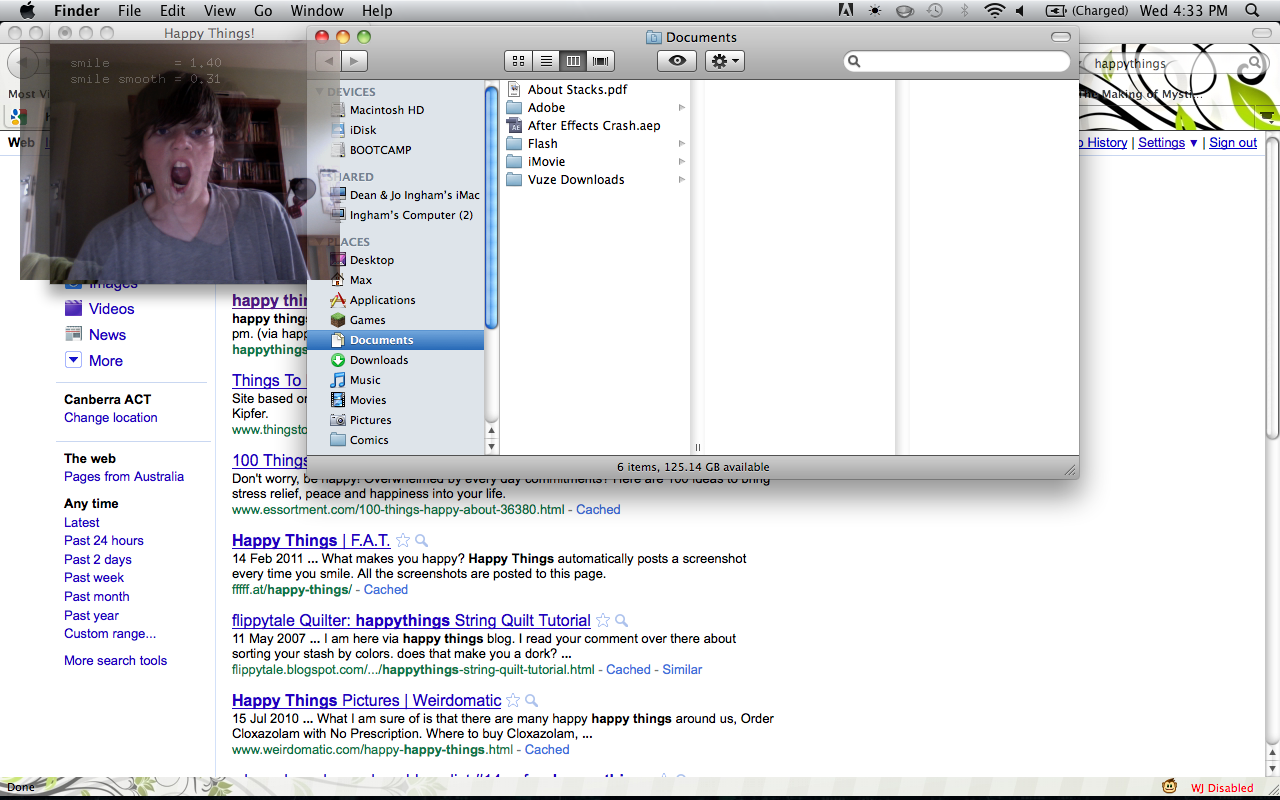Image resolution: width=1280 pixels, height=800 pixels.
Task: Open Downloads folder in Finder sidebar
Action: 378,360
